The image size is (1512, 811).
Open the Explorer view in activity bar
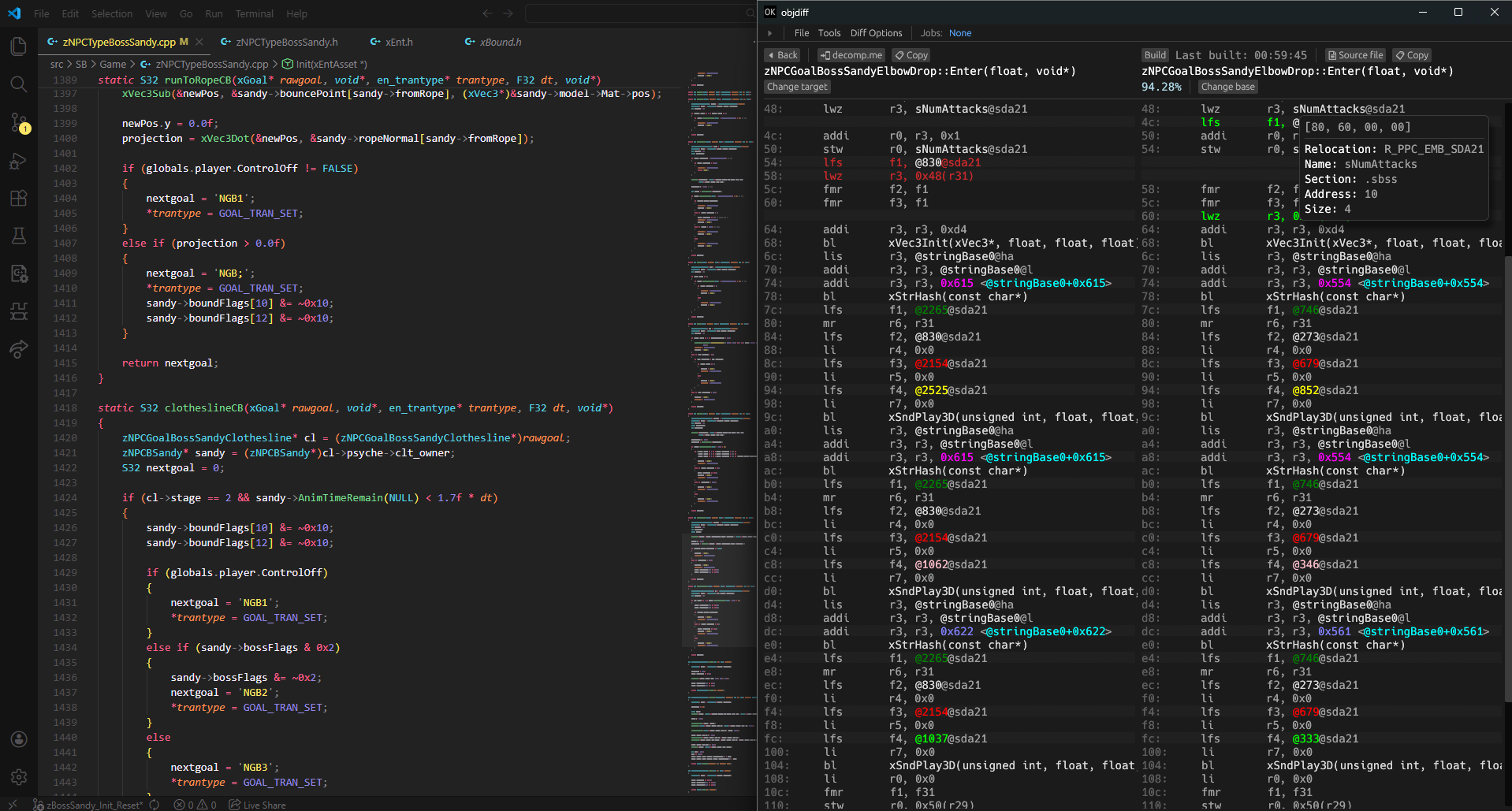pos(19,47)
